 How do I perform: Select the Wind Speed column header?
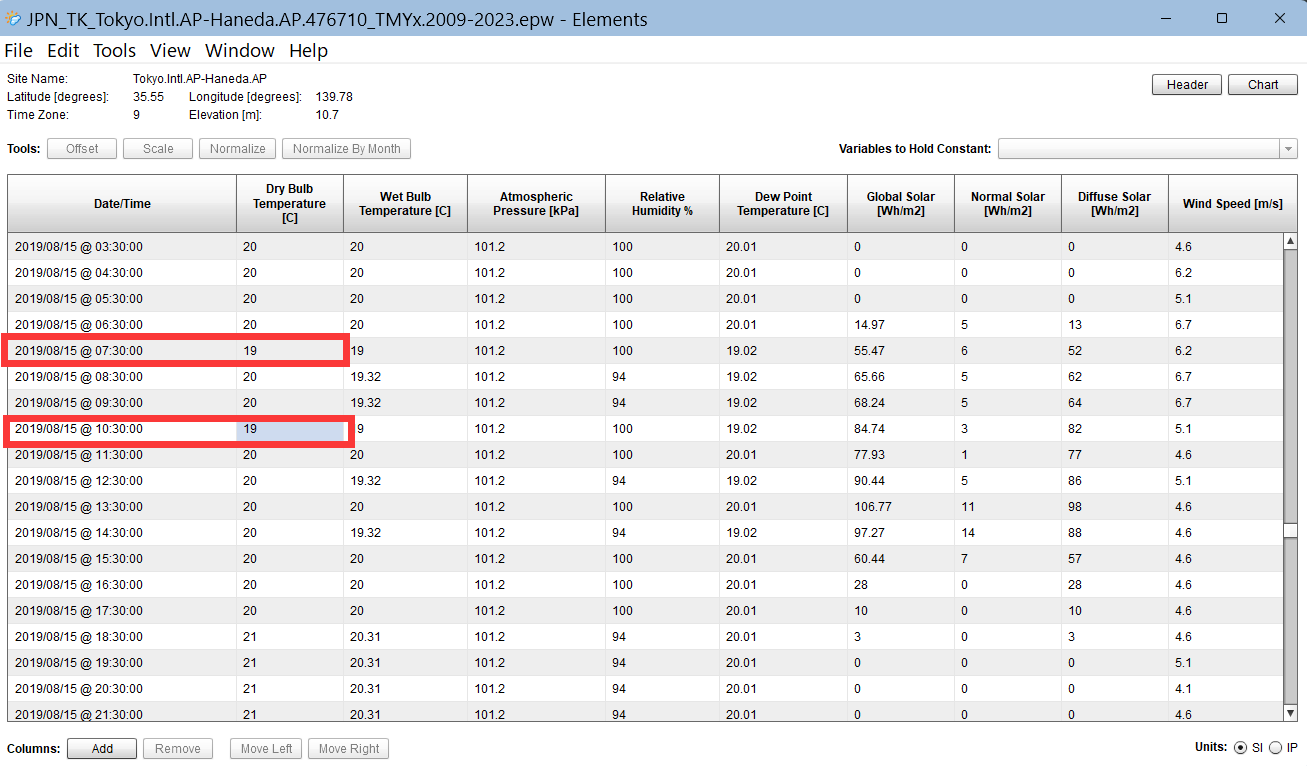point(1232,204)
